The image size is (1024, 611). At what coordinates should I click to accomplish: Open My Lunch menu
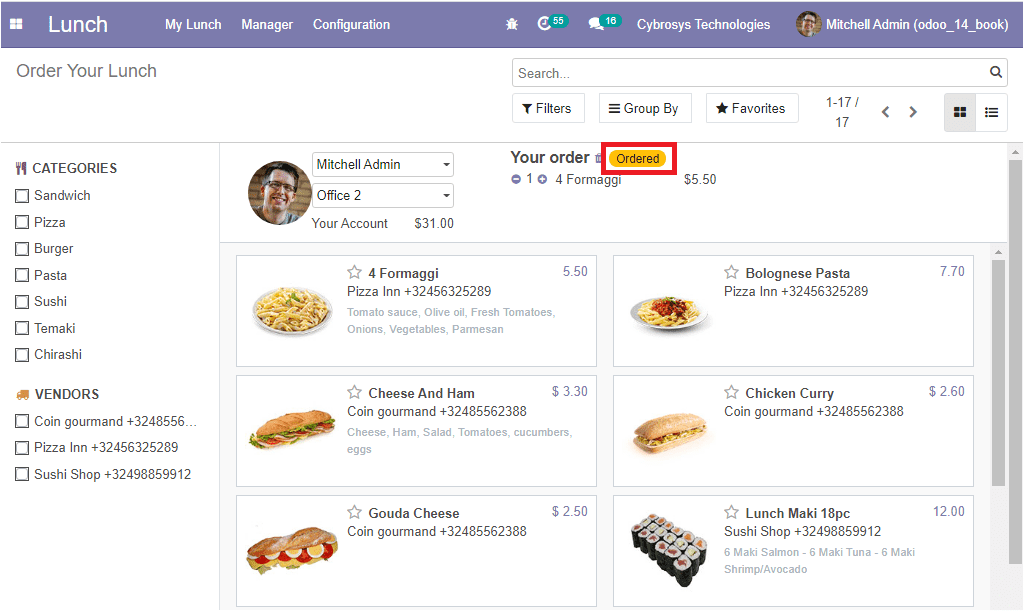click(x=193, y=24)
